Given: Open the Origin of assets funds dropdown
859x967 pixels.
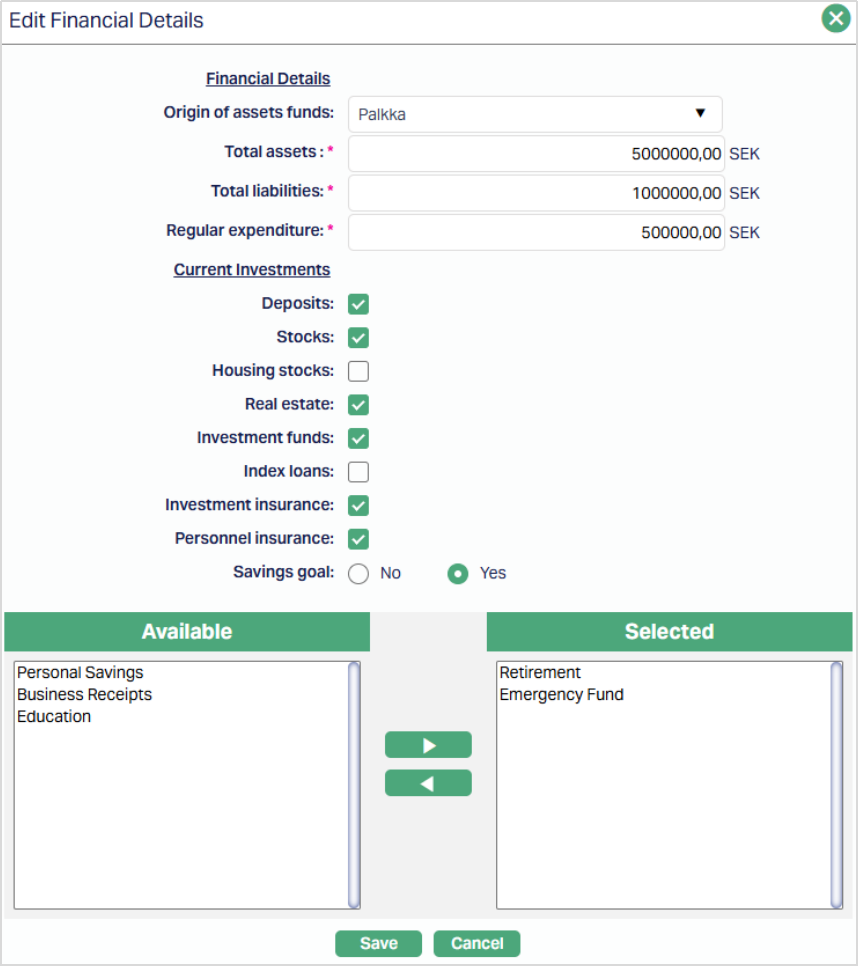Looking at the screenshot, I should click(x=535, y=114).
